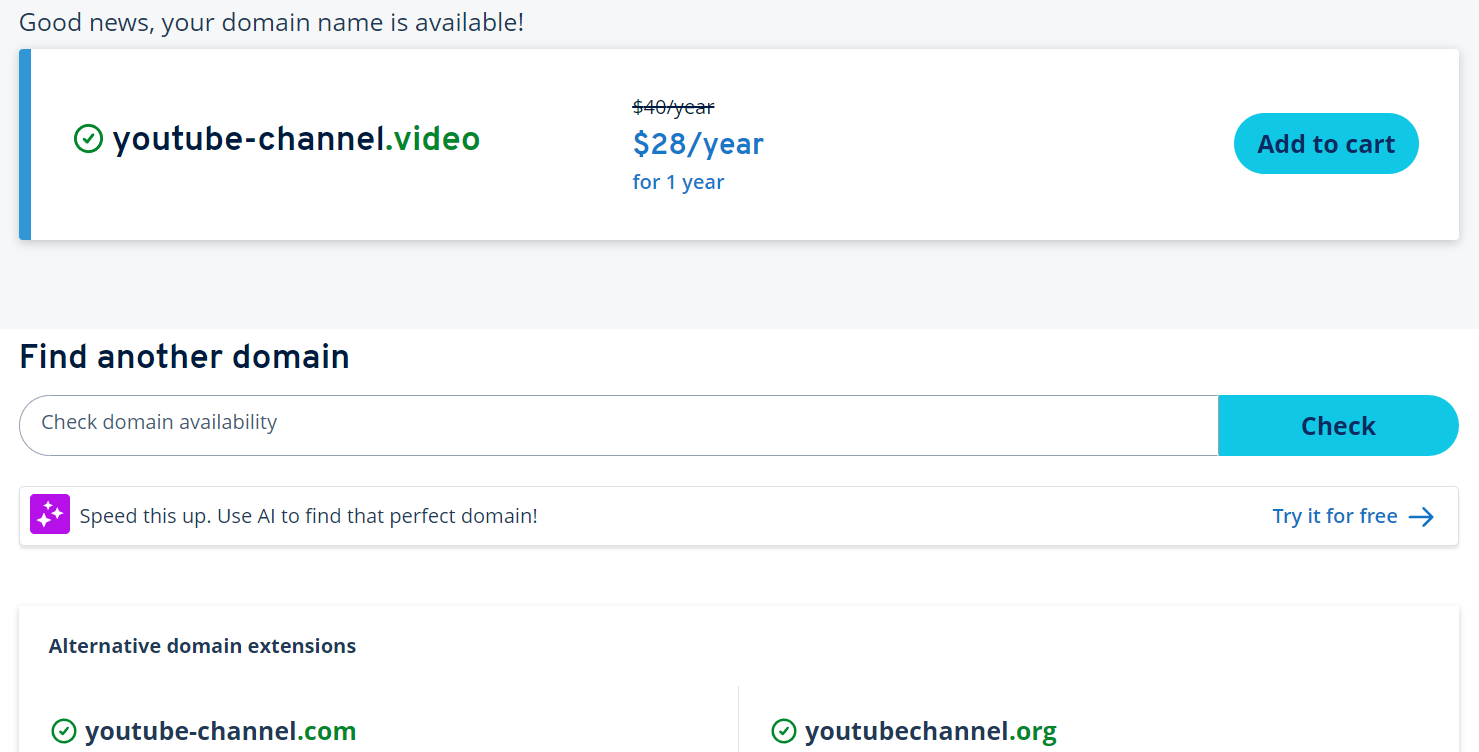Click the blue accent bar on domain card
1479x752 pixels.
[25, 144]
